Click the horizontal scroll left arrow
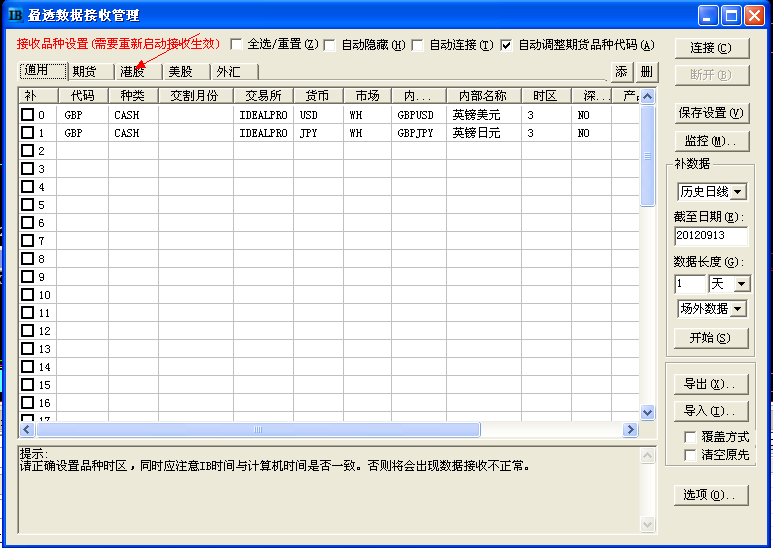Image resolution: width=773 pixels, height=548 pixels. [27, 430]
